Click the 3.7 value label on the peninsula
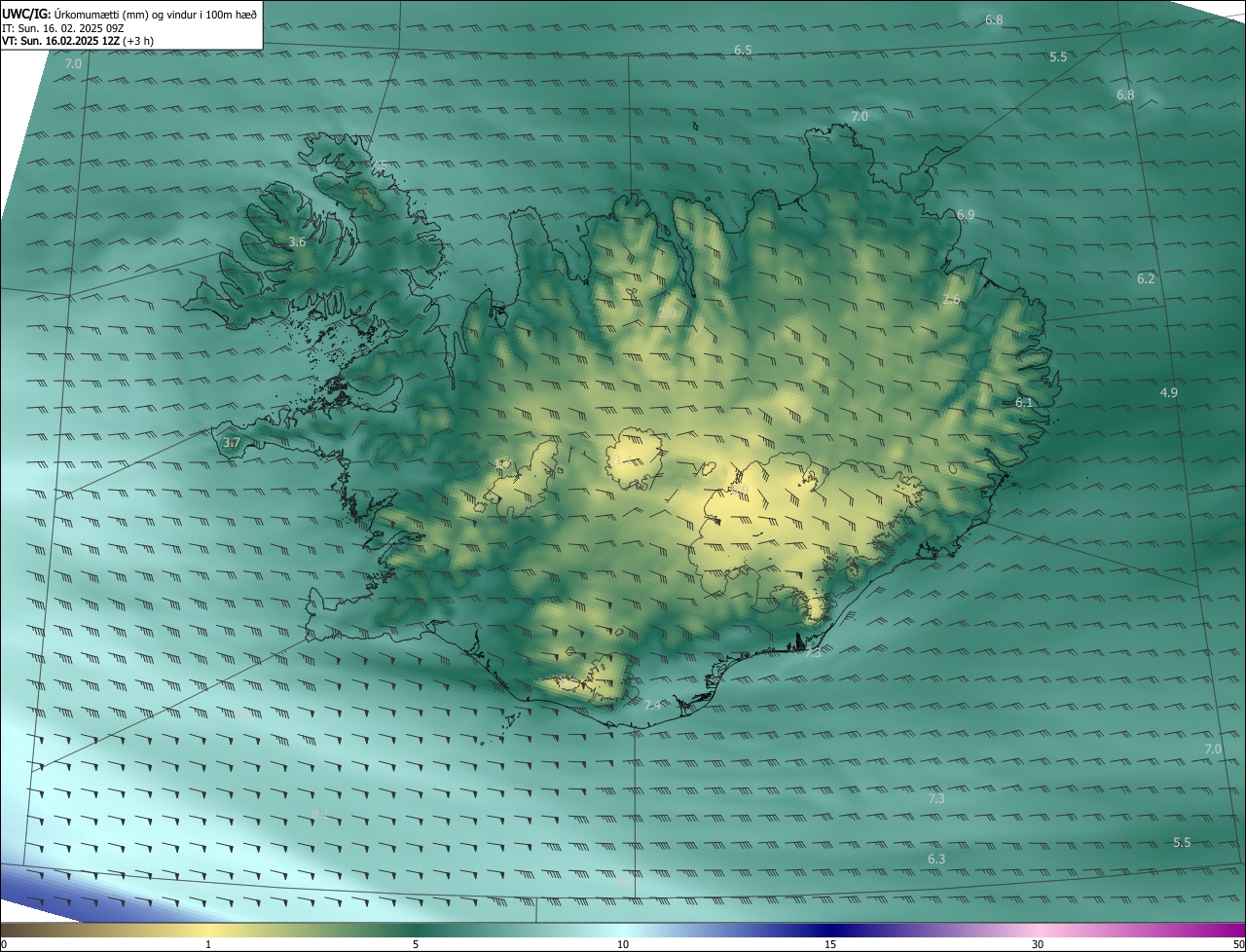 coord(231,443)
